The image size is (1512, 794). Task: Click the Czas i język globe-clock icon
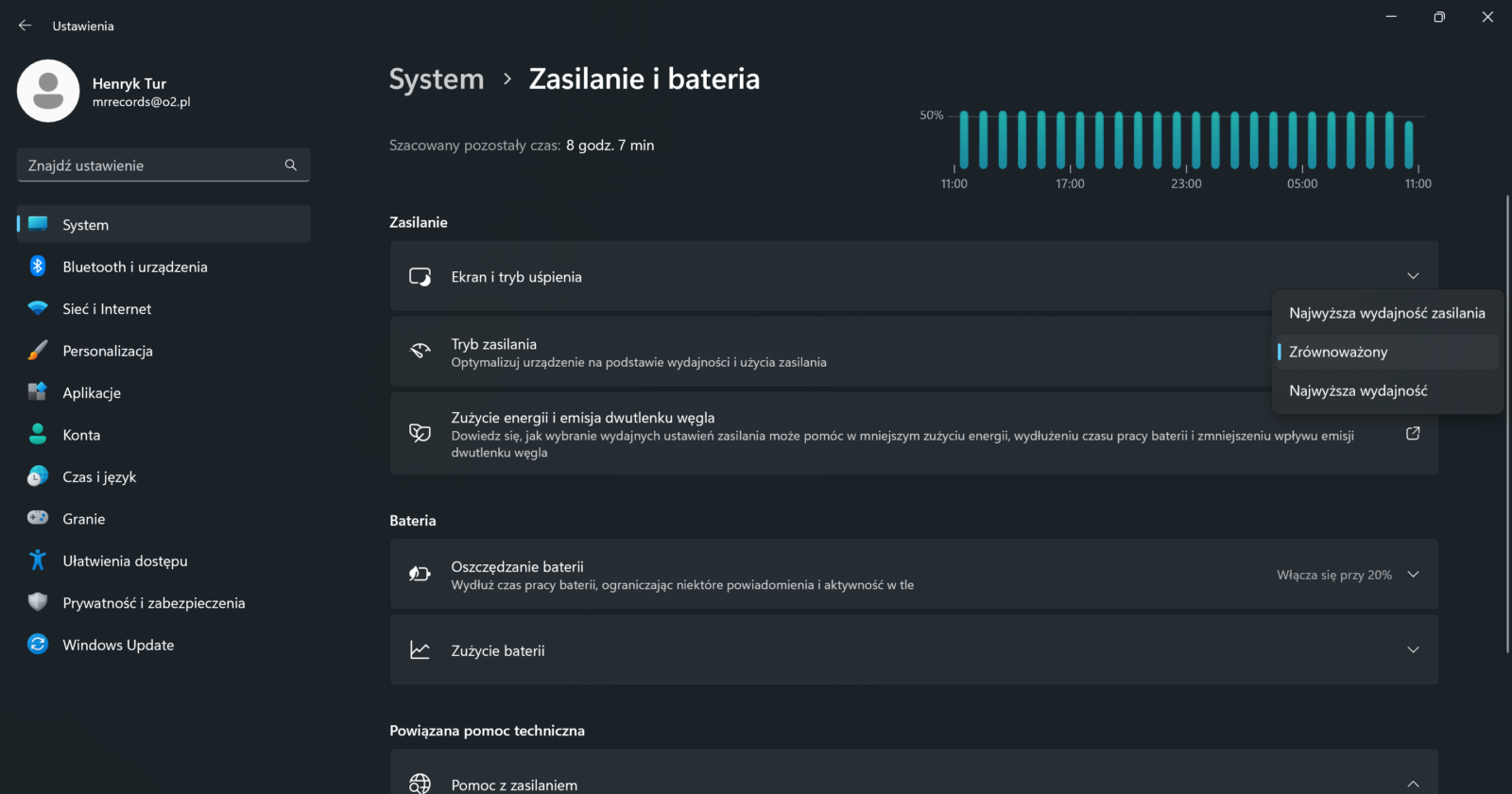(x=38, y=476)
